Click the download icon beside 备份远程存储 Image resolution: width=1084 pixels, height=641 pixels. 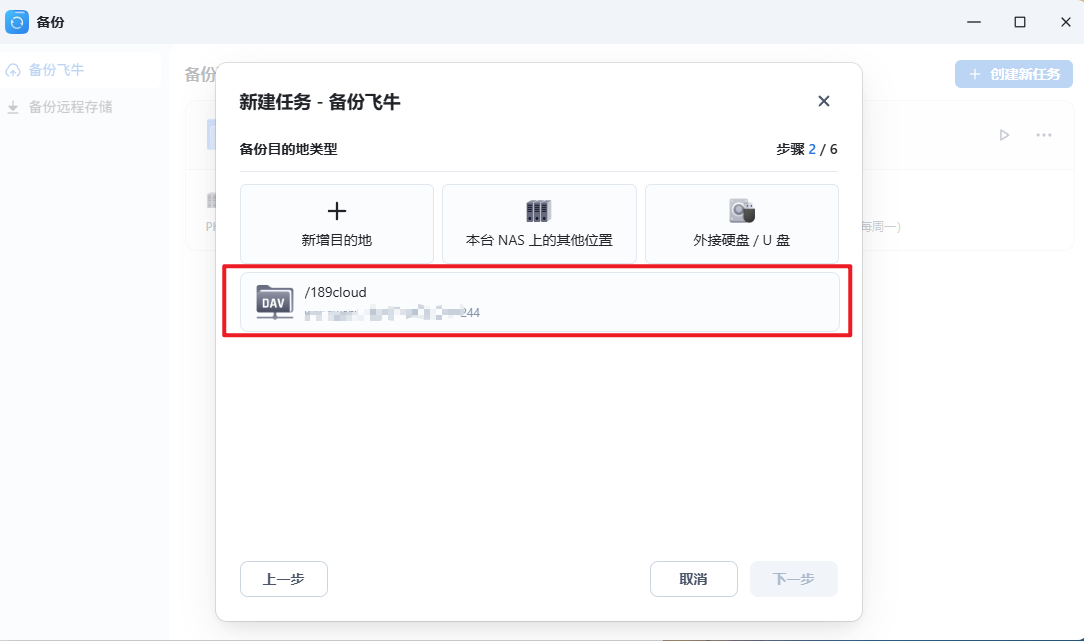[x=13, y=107]
